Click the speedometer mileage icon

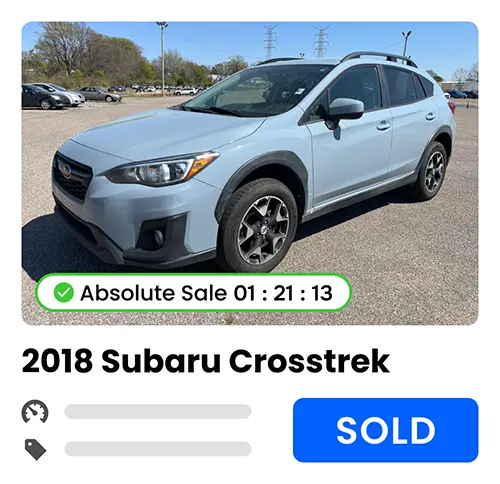point(35,412)
